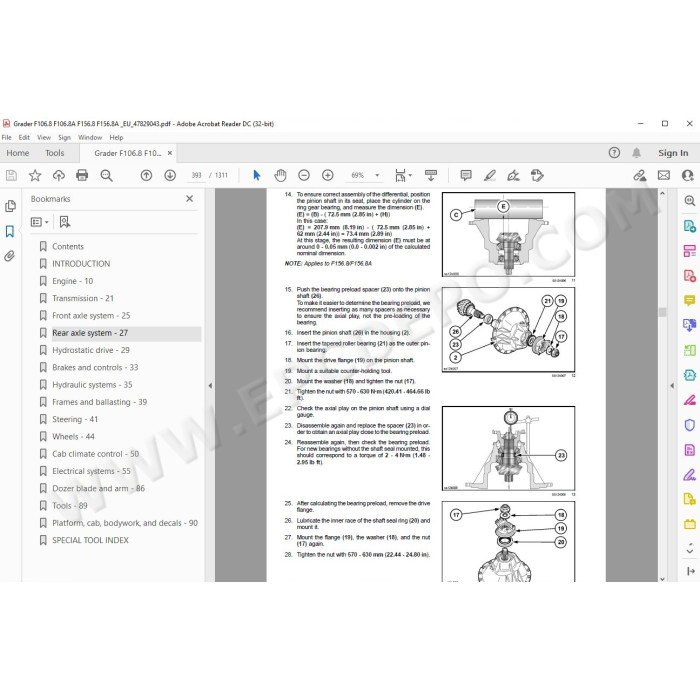Expand more tools chevron in right pane
700x700 pixels.
(690, 549)
